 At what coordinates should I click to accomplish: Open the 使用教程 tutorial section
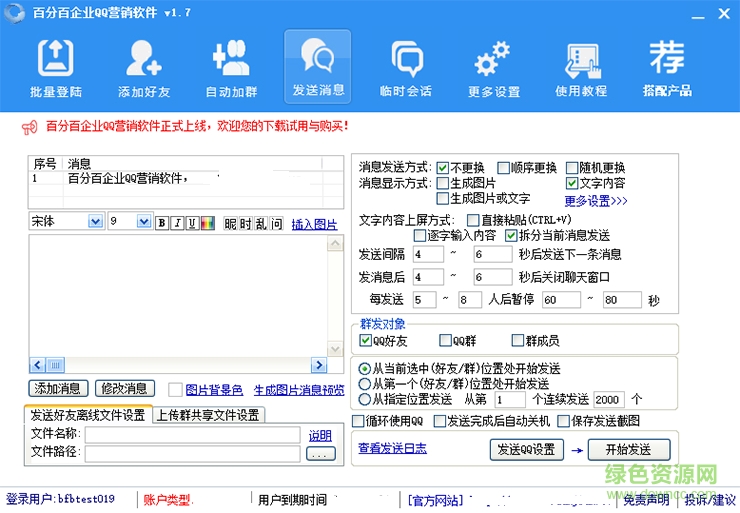click(x=581, y=68)
